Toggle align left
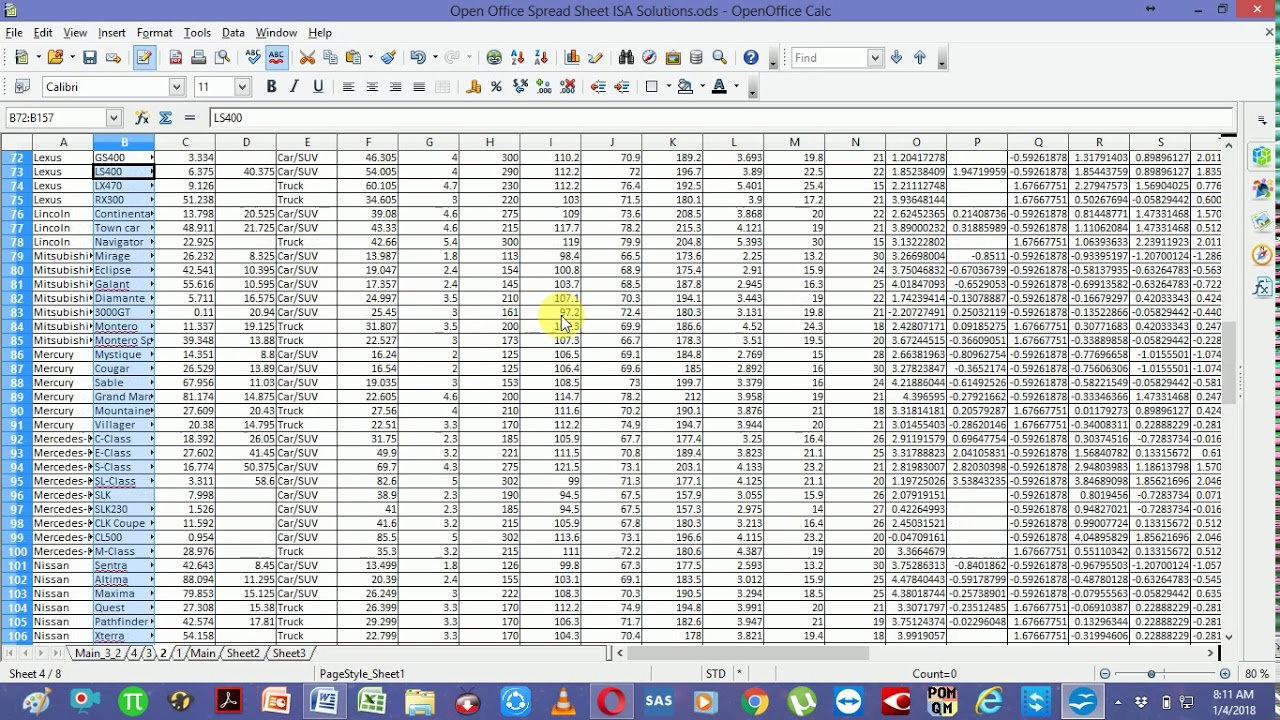 click(348, 87)
